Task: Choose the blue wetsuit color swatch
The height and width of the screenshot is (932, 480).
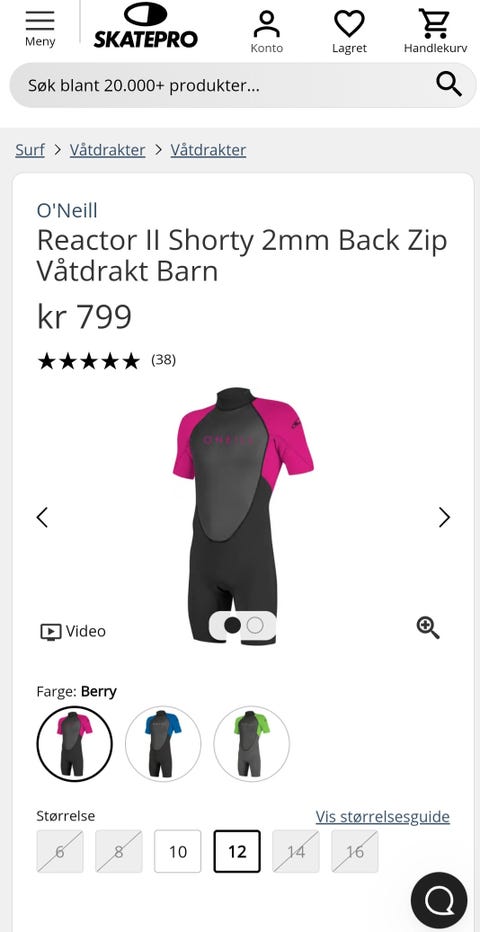Action: (x=163, y=743)
